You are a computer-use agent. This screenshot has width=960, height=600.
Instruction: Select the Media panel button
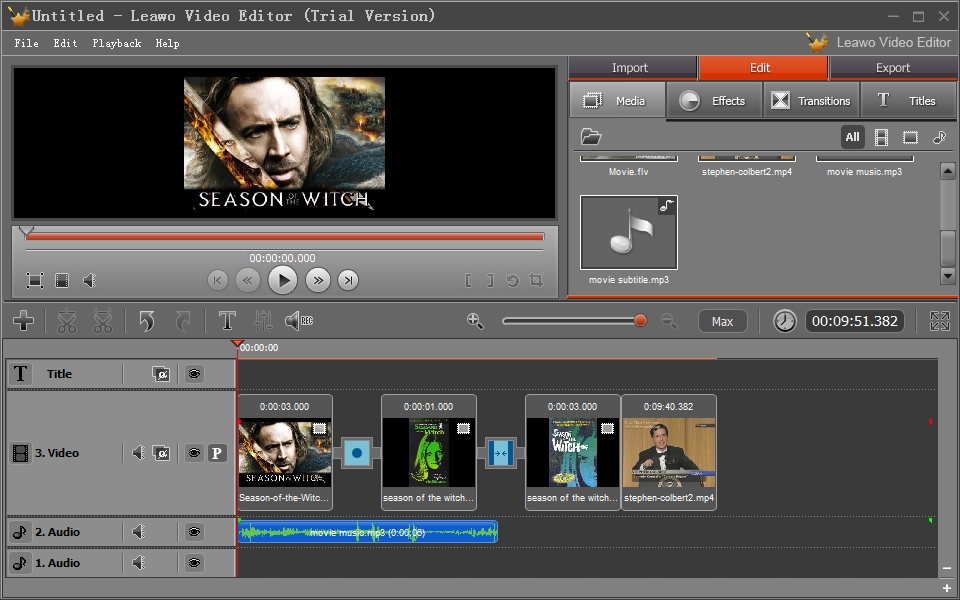(617, 100)
